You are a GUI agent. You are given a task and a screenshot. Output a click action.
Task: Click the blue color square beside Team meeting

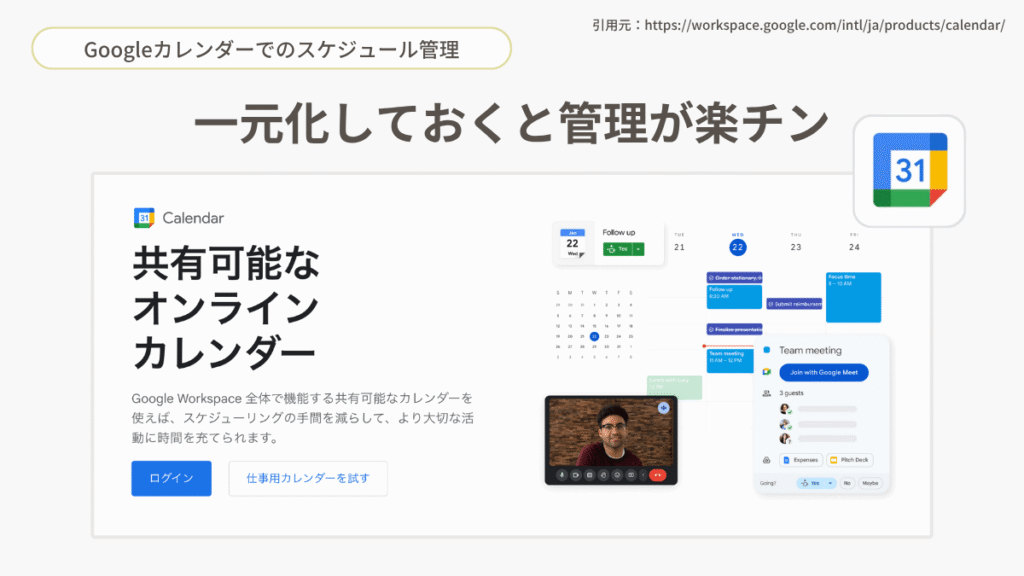pos(767,350)
